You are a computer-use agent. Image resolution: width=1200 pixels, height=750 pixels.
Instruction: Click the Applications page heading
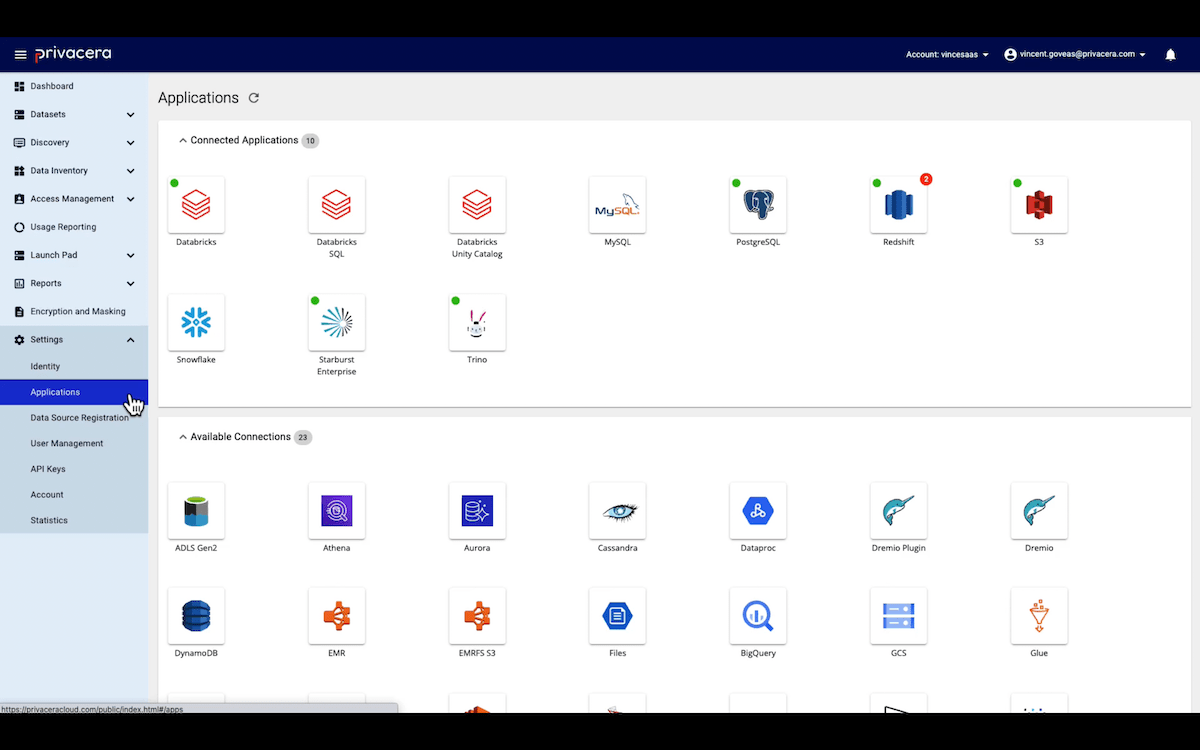[x=198, y=98]
